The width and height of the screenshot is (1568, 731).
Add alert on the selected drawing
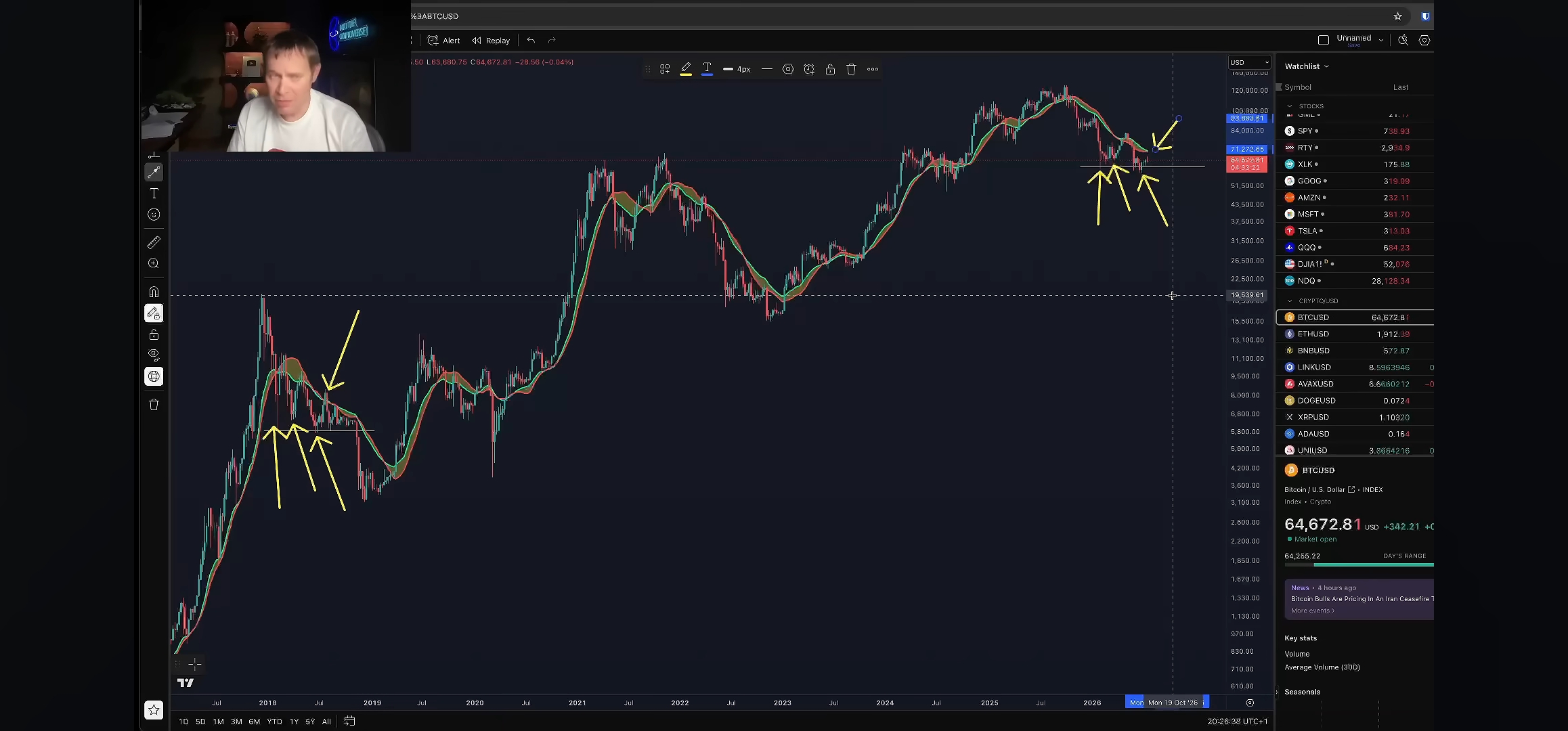[x=809, y=69]
